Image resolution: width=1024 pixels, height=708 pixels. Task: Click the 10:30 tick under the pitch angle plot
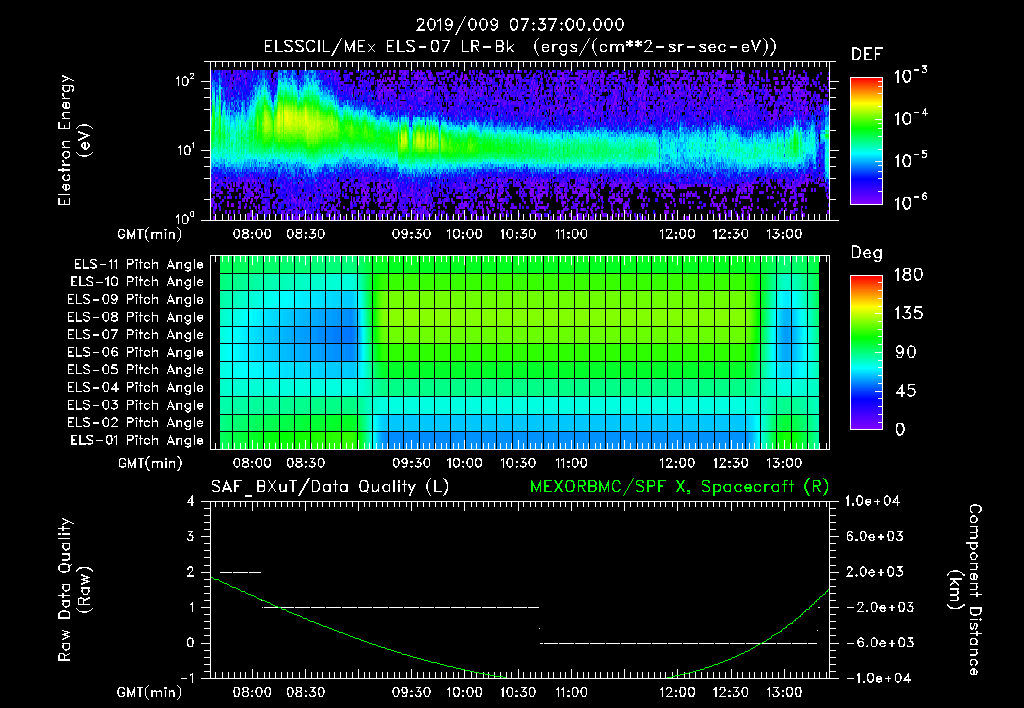click(x=518, y=463)
